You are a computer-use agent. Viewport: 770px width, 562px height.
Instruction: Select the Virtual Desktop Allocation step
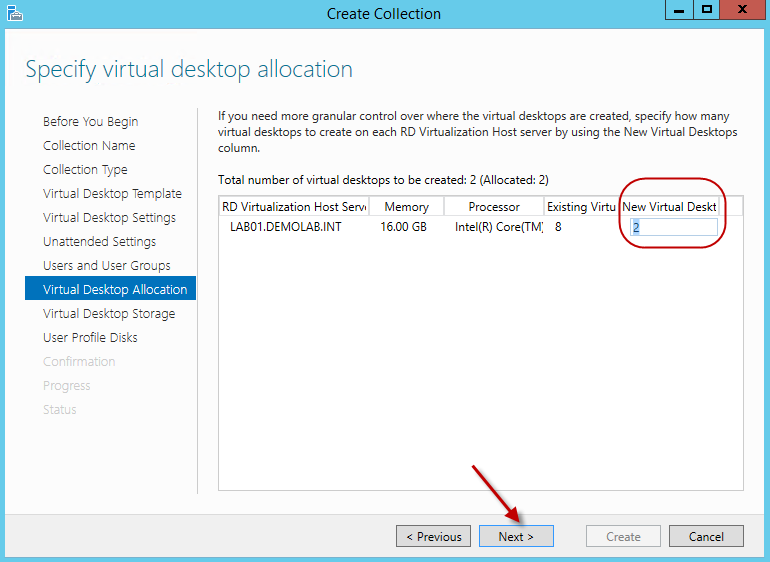[115, 290]
